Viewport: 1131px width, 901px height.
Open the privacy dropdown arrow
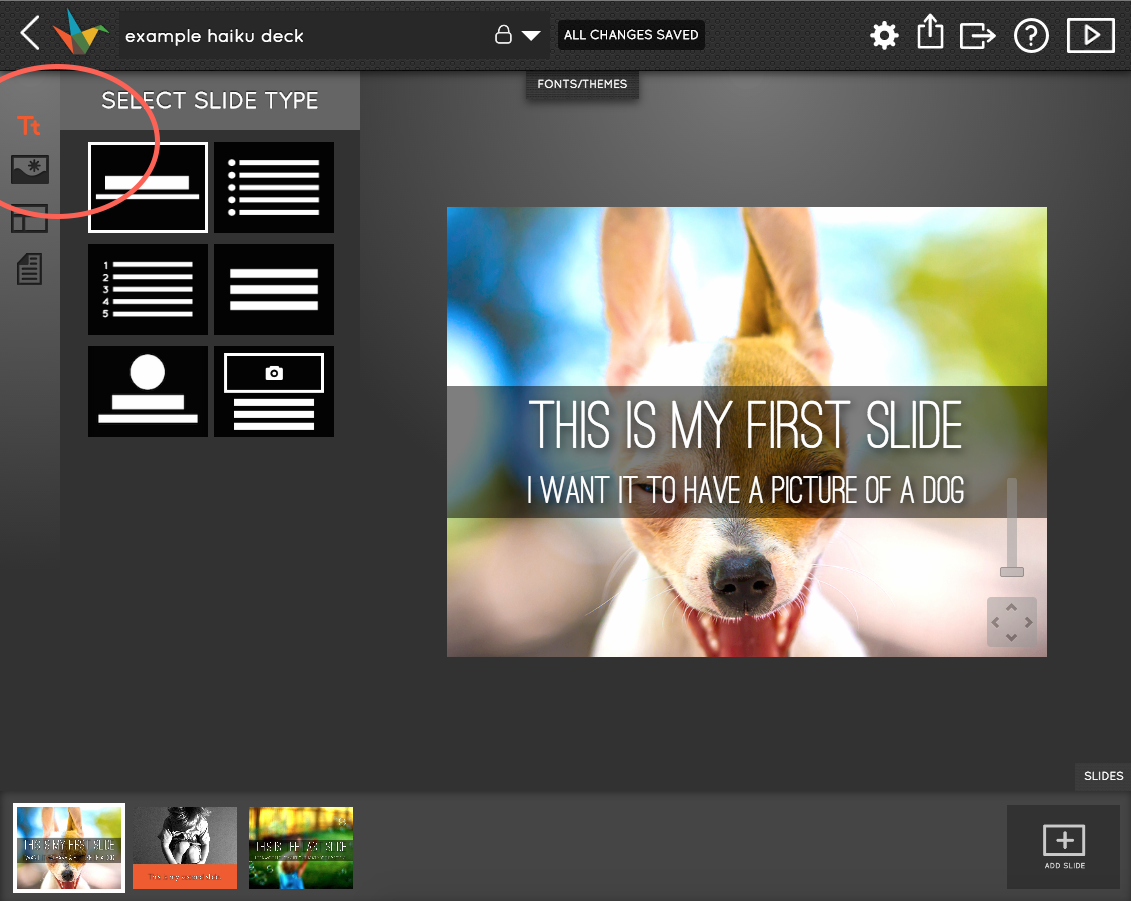click(531, 35)
